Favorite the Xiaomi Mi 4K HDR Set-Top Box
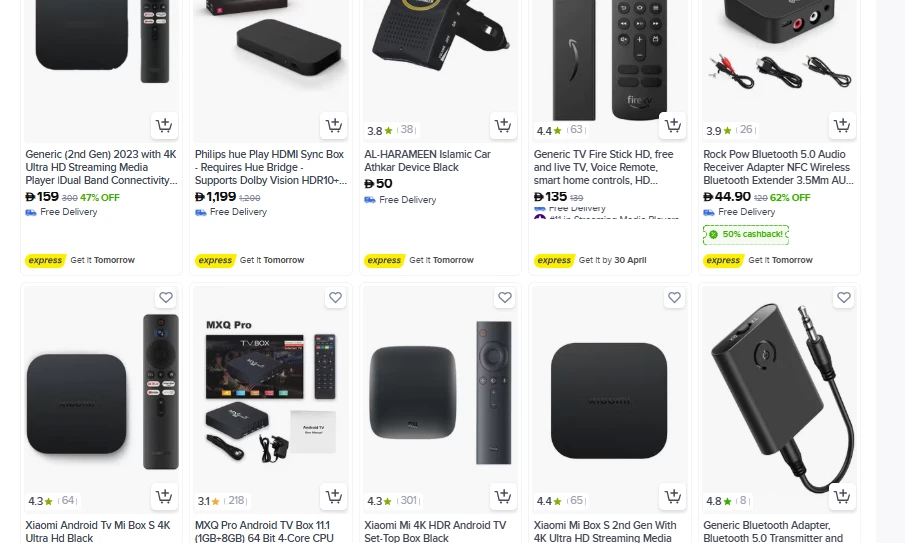This screenshot has width=905, height=543. [x=505, y=298]
